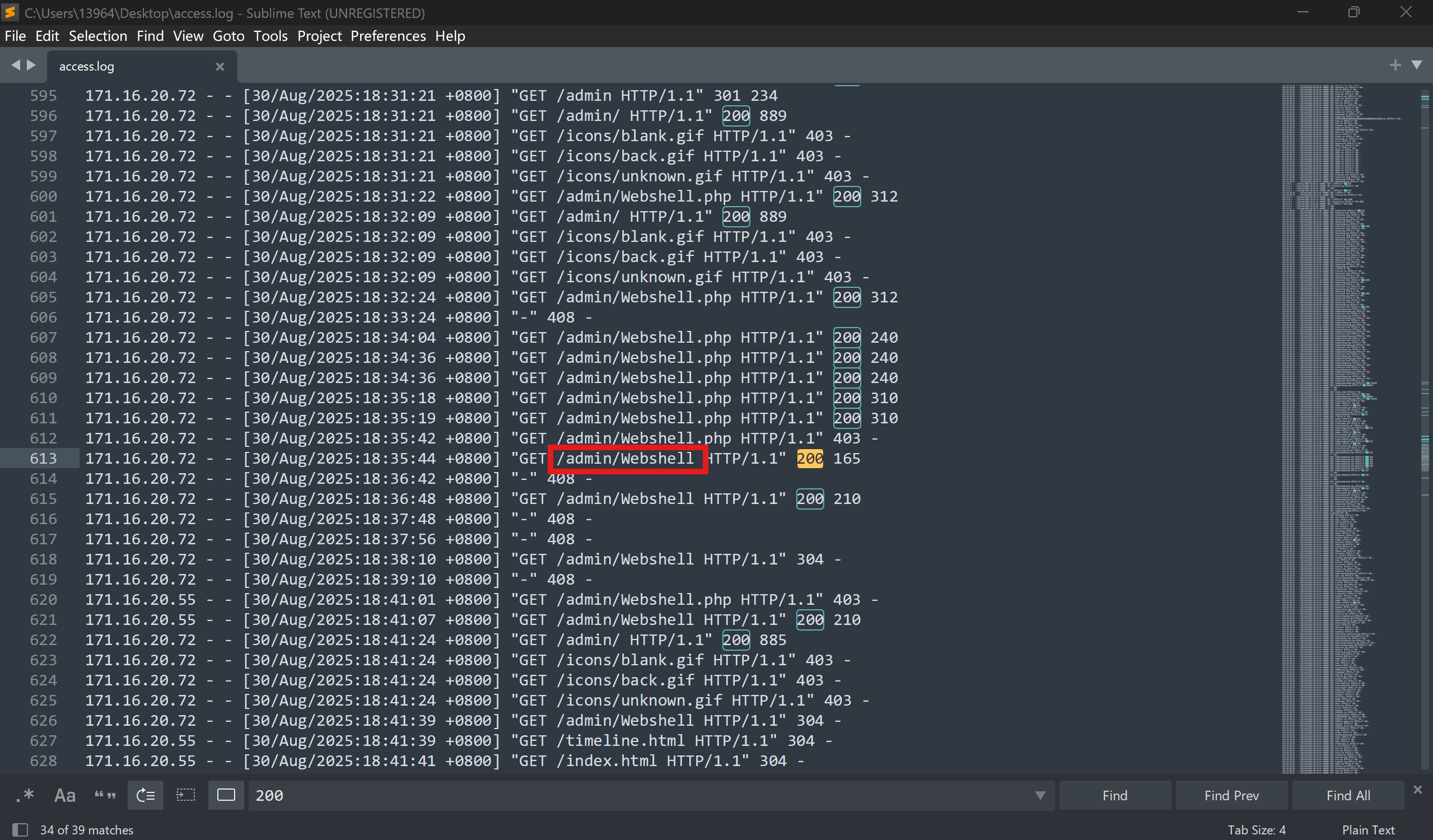Click boxed 200 on line 615
This screenshot has height=840, width=1433.
tap(810, 499)
